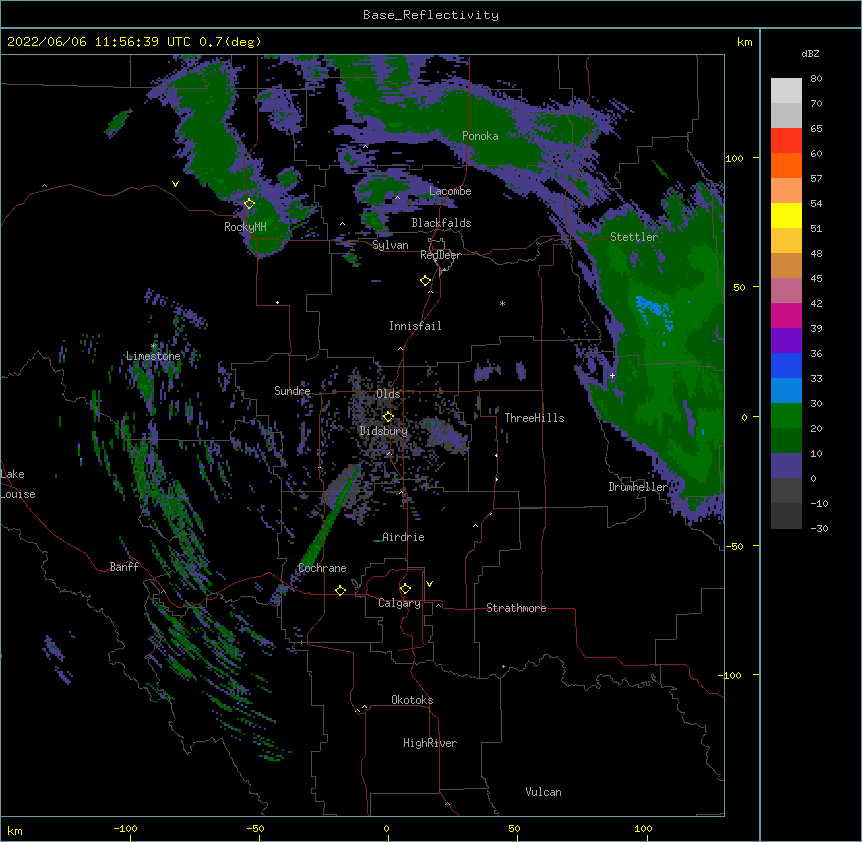The image size is (862, 842).
Task: Click the -30 value in dBZ legend
Action: pyautogui.click(x=819, y=529)
